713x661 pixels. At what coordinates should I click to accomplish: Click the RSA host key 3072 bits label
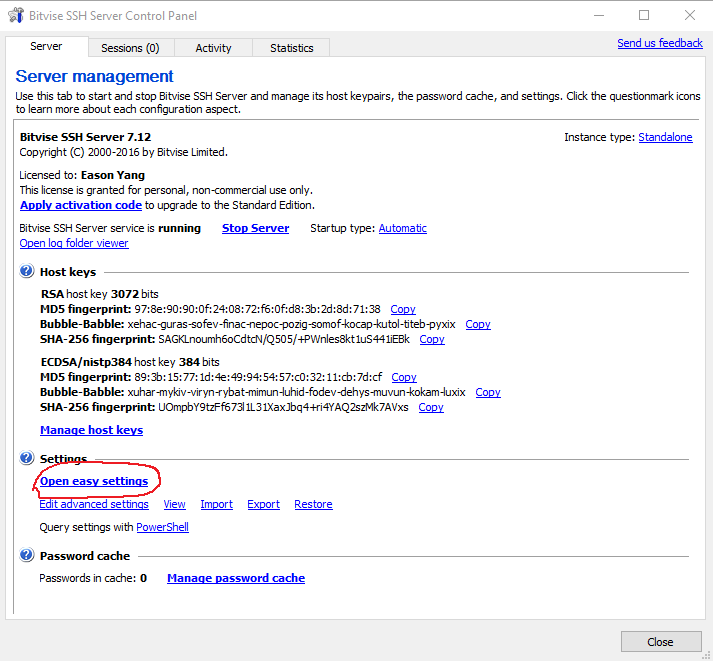click(x=100, y=294)
